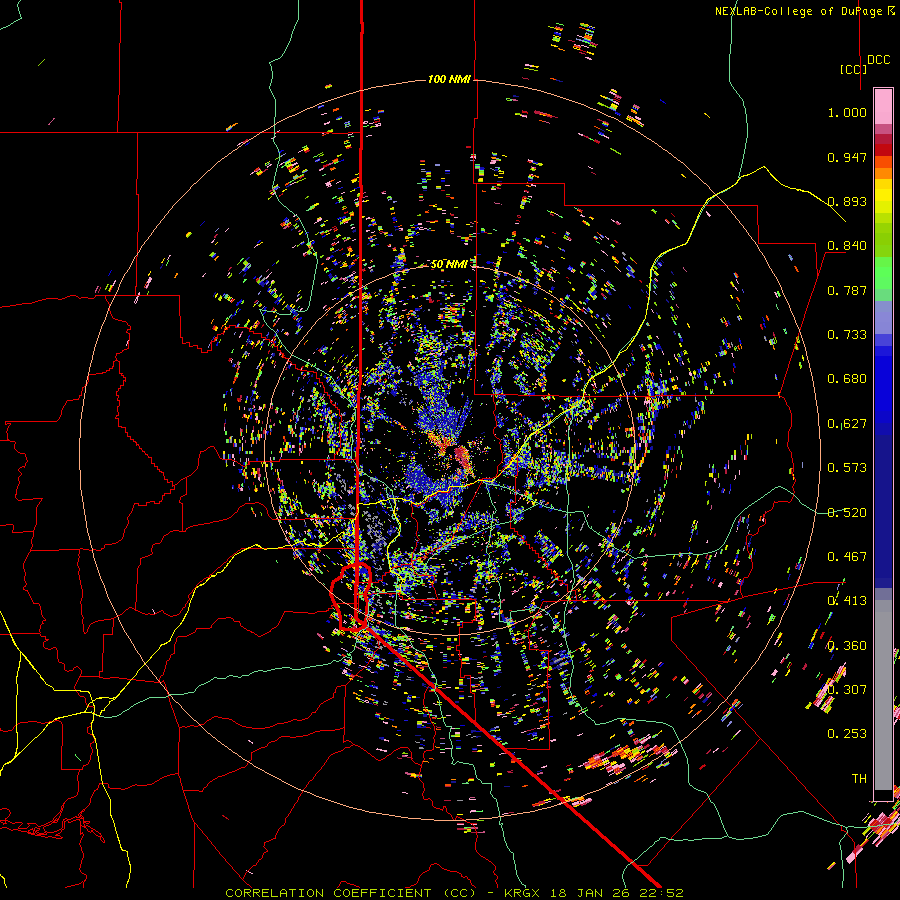Click the KRGX radar site identifier
900x900 pixels.
(x=524, y=893)
